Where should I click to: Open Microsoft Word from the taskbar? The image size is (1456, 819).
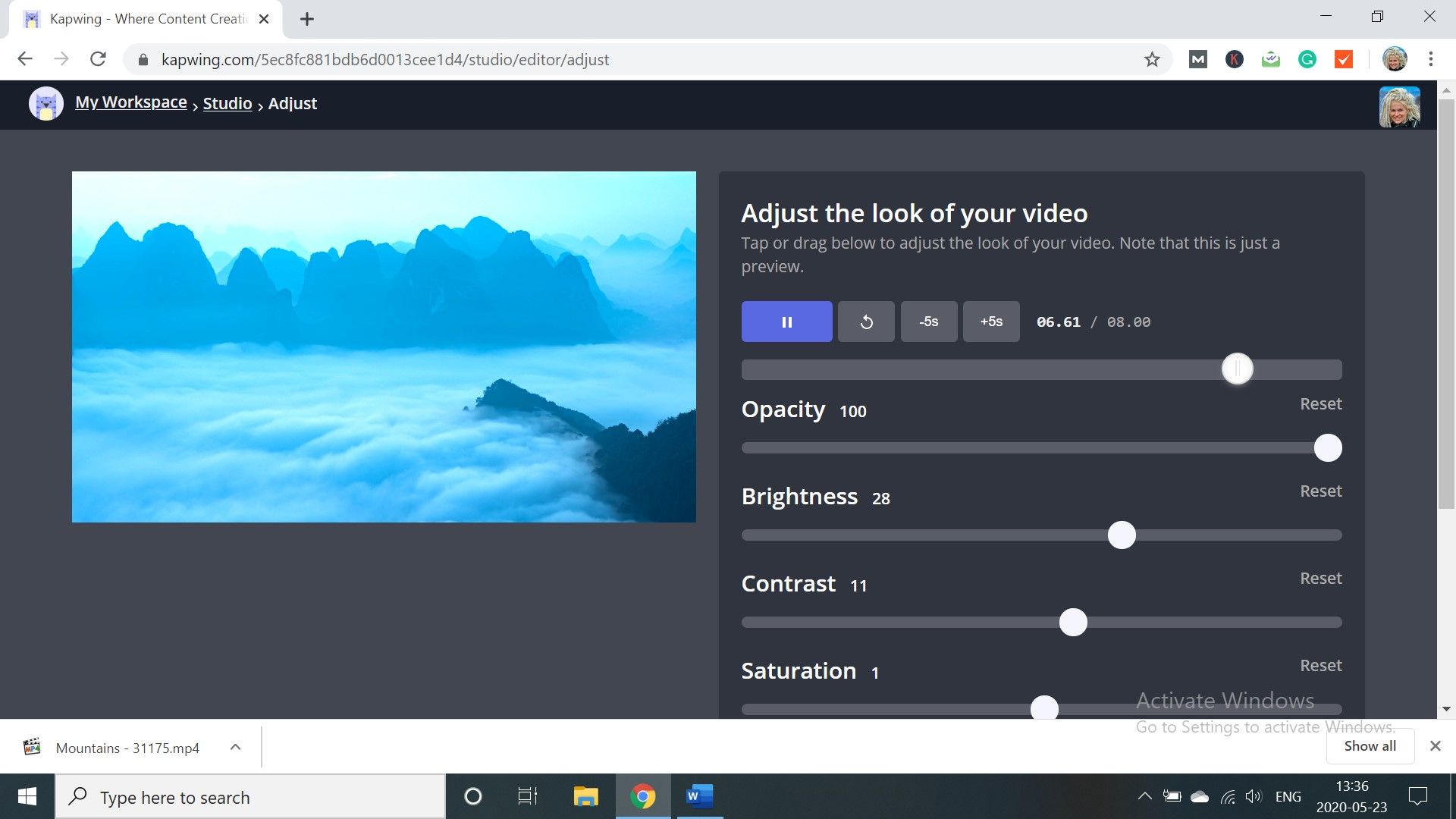[x=698, y=796]
